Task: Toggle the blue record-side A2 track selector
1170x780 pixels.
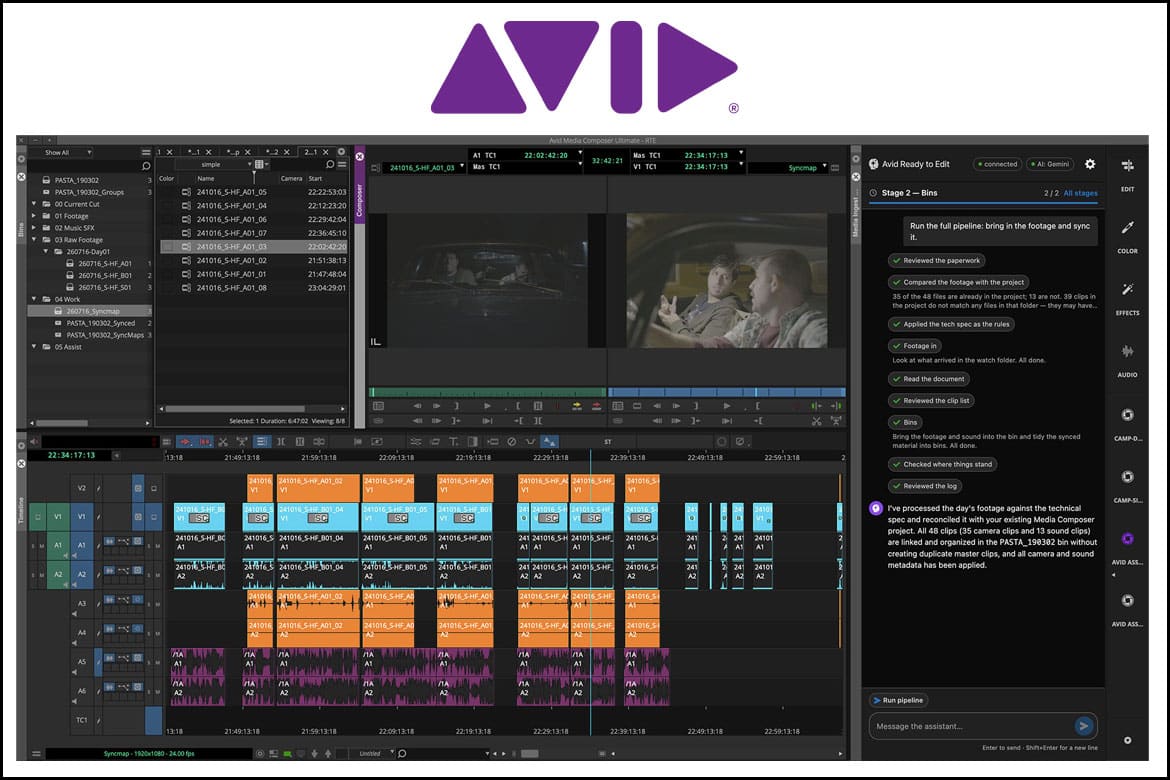Action: point(81,575)
